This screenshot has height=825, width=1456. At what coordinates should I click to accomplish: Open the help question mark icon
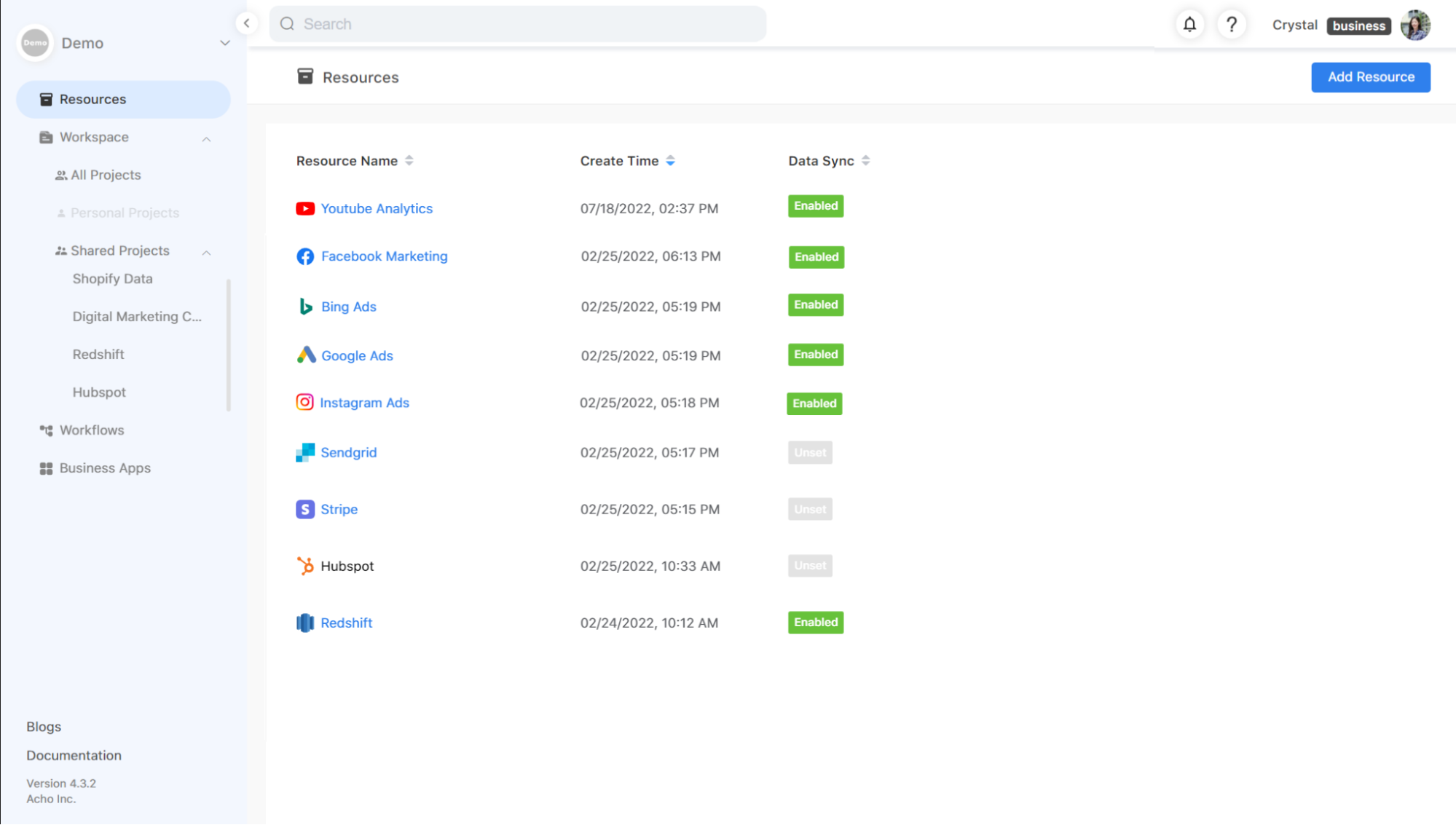pos(1232,25)
